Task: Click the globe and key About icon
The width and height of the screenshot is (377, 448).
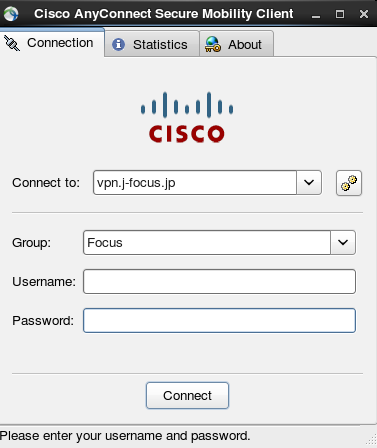Action: coord(213,44)
